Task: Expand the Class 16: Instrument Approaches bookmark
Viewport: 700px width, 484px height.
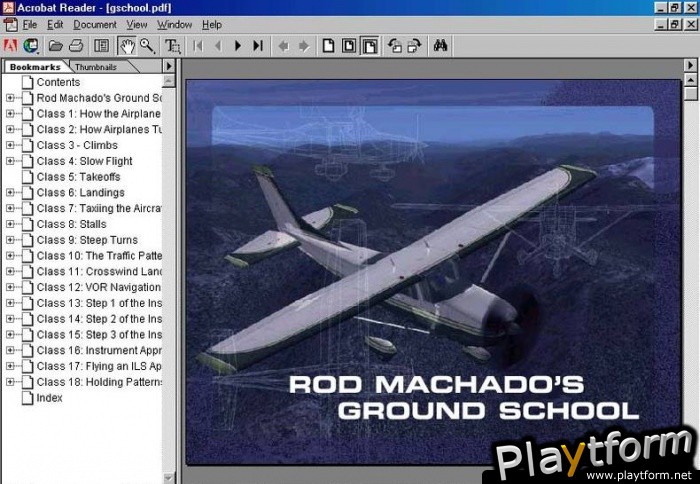Action: pos(10,351)
